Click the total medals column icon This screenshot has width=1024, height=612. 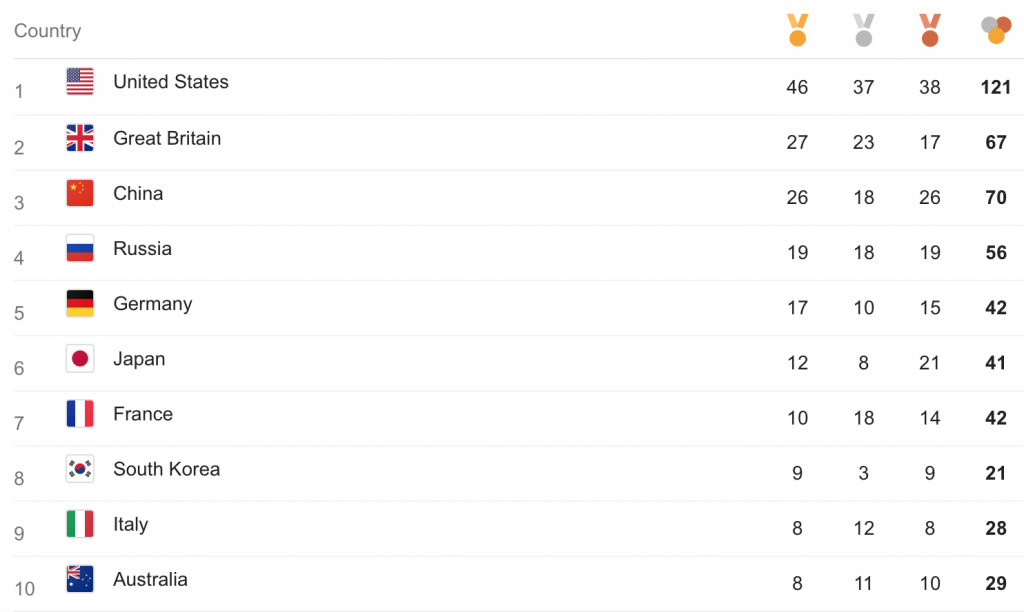coord(996,30)
